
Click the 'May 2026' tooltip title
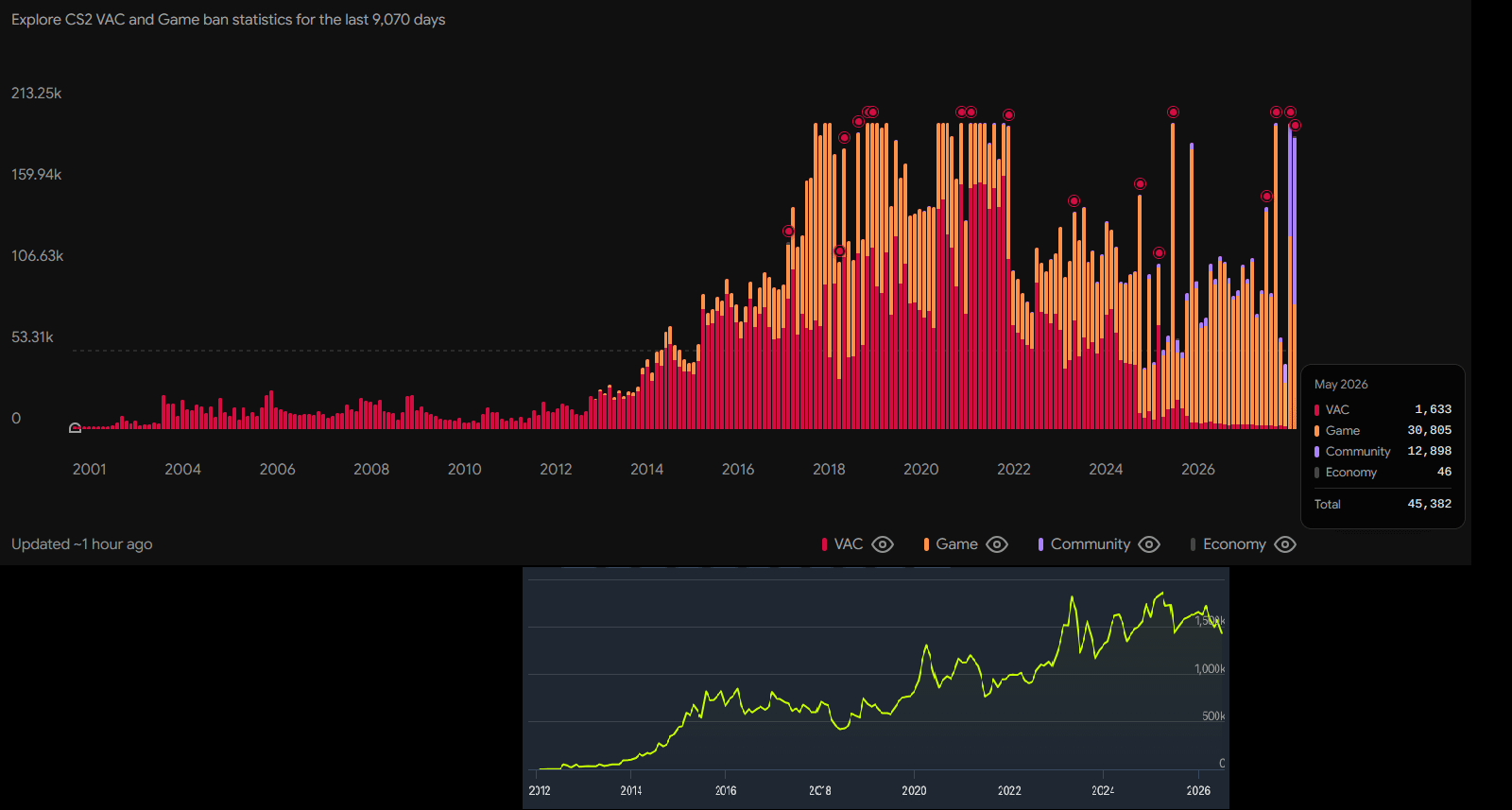(x=1341, y=385)
